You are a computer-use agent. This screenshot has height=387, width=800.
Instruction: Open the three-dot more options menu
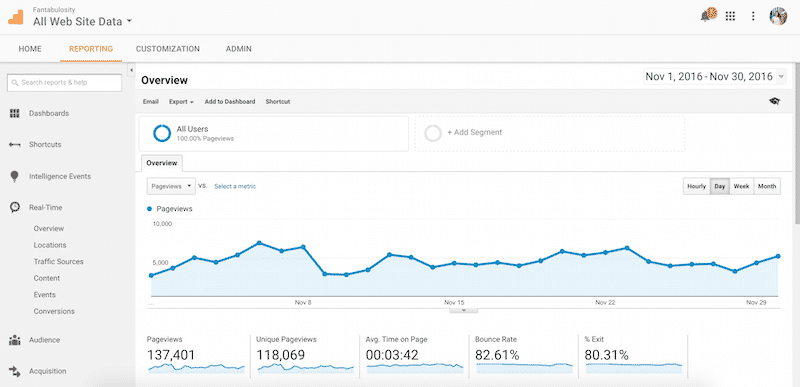tap(753, 16)
